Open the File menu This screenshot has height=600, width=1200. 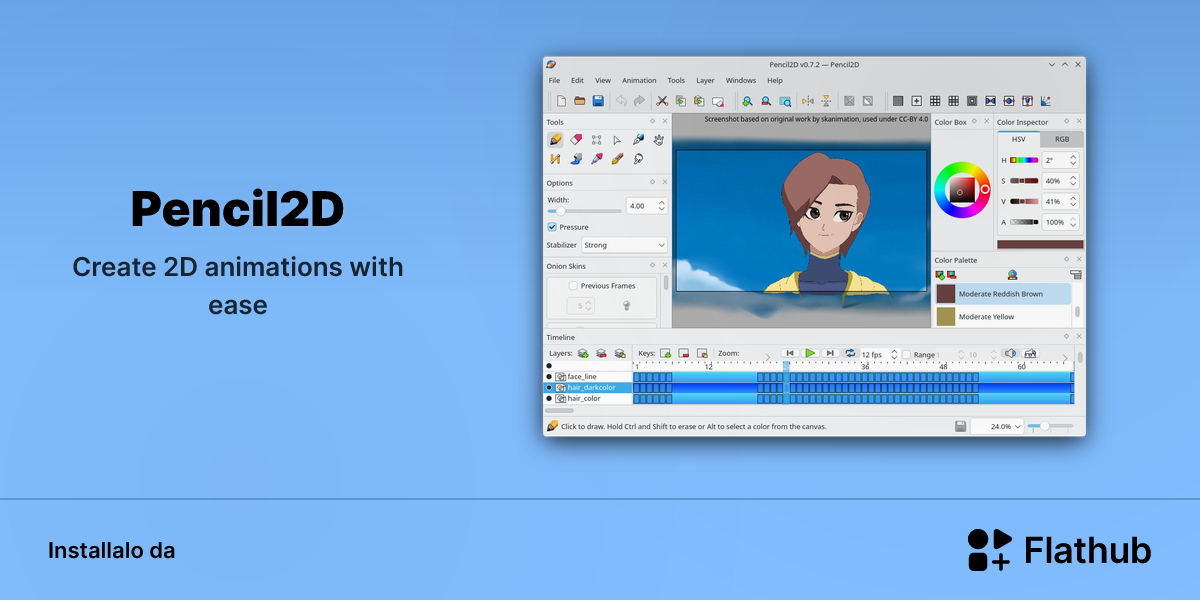(554, 80)
